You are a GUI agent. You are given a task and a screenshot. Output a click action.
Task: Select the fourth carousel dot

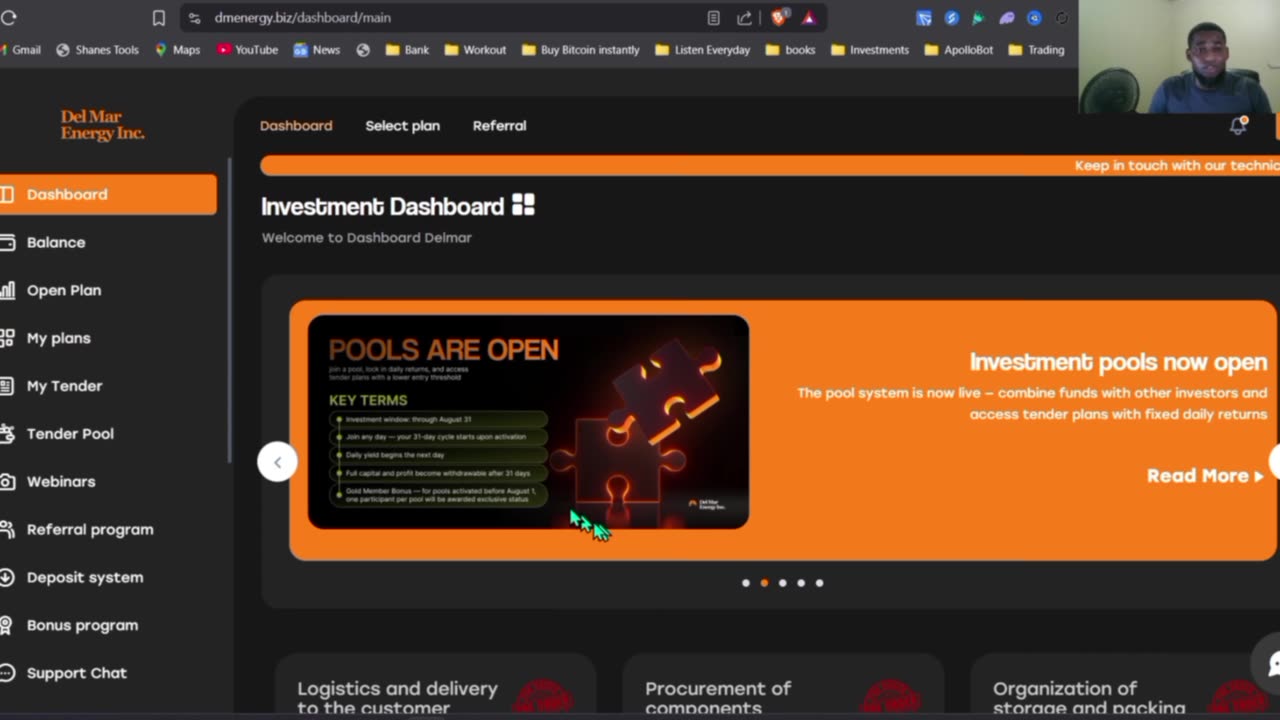click(x=801, y=583)
